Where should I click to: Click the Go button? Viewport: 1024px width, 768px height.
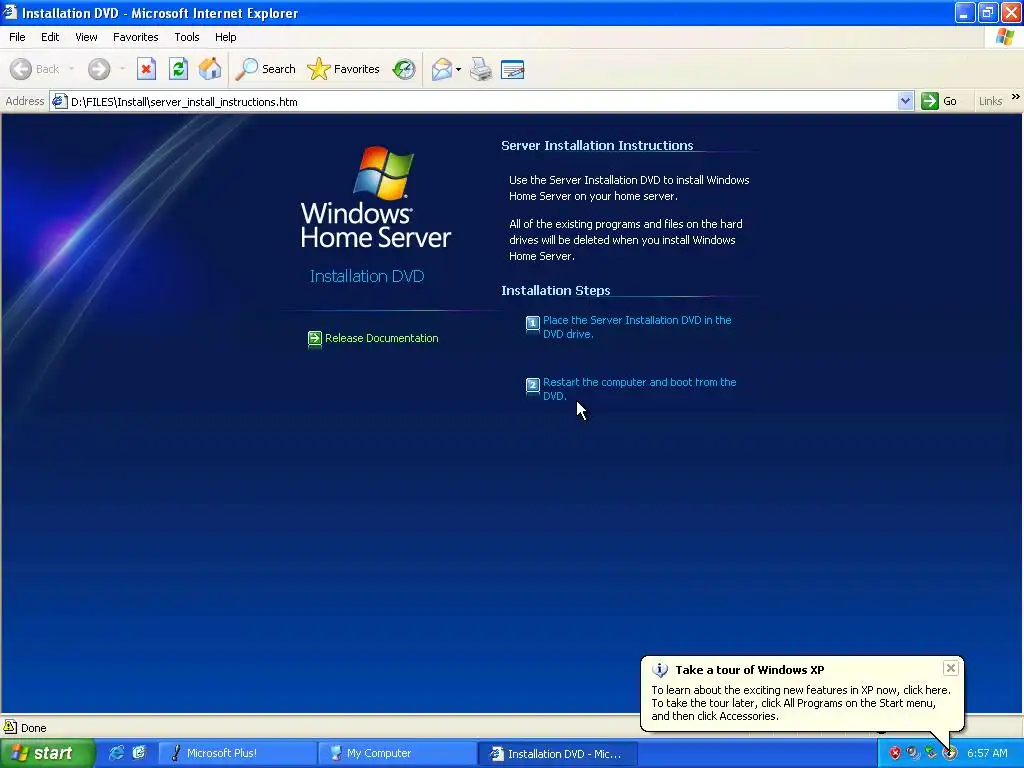pos(939,101)
